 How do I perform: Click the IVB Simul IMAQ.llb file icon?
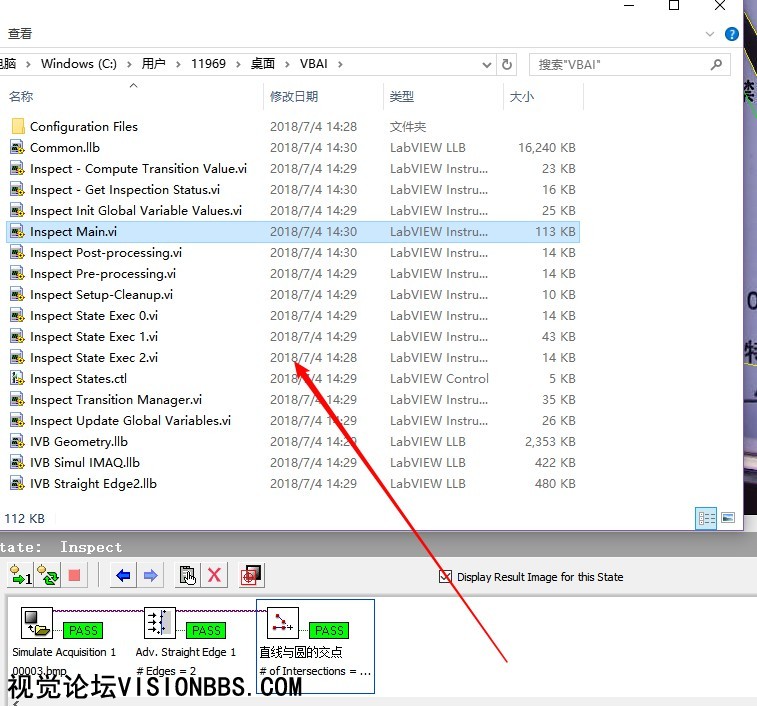(17, 463)
